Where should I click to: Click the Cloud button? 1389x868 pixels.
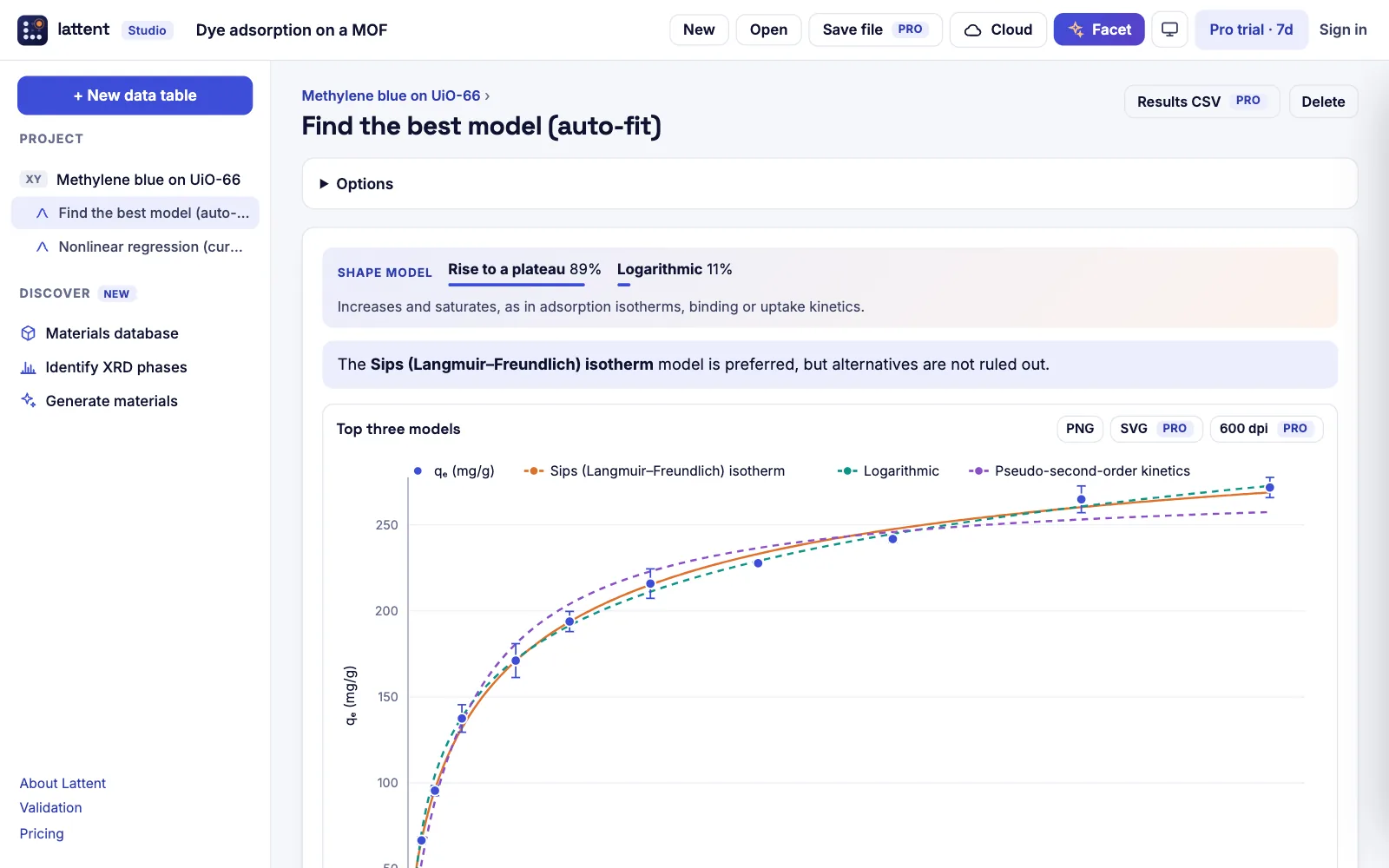tap(998, 30)
